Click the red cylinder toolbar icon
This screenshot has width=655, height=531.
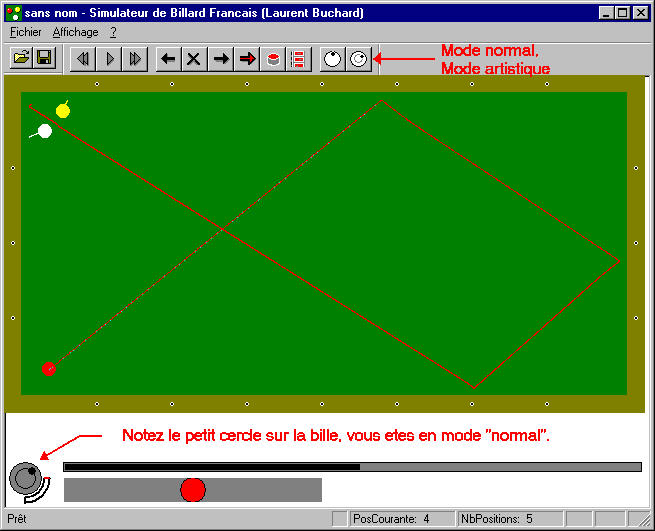click(x=272, y=59)
